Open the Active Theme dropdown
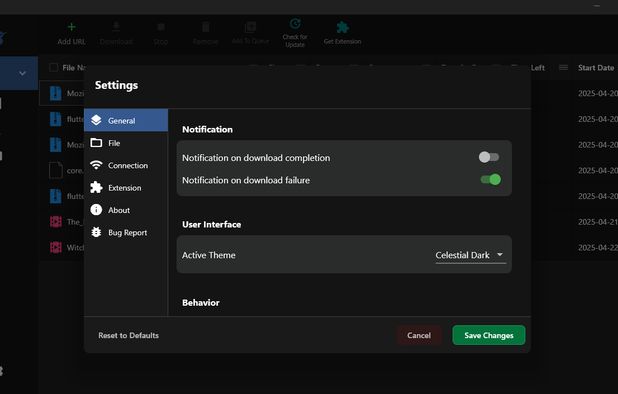618x394 pixels. tap(470, 255)
